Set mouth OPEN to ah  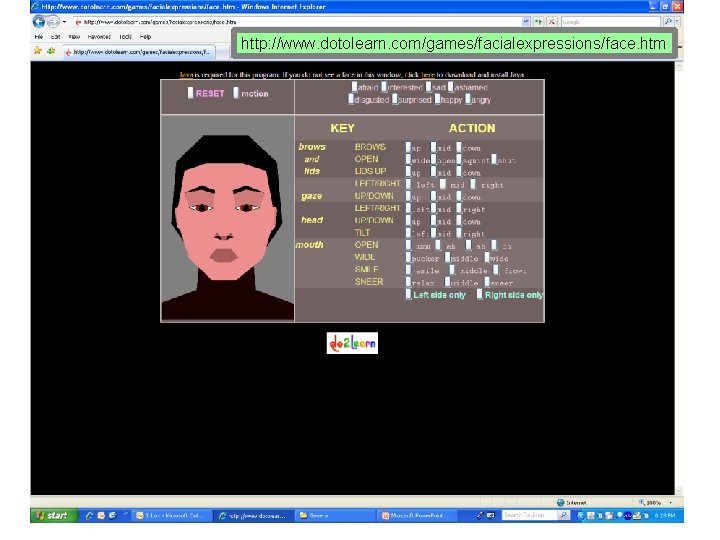click(468, 245)
